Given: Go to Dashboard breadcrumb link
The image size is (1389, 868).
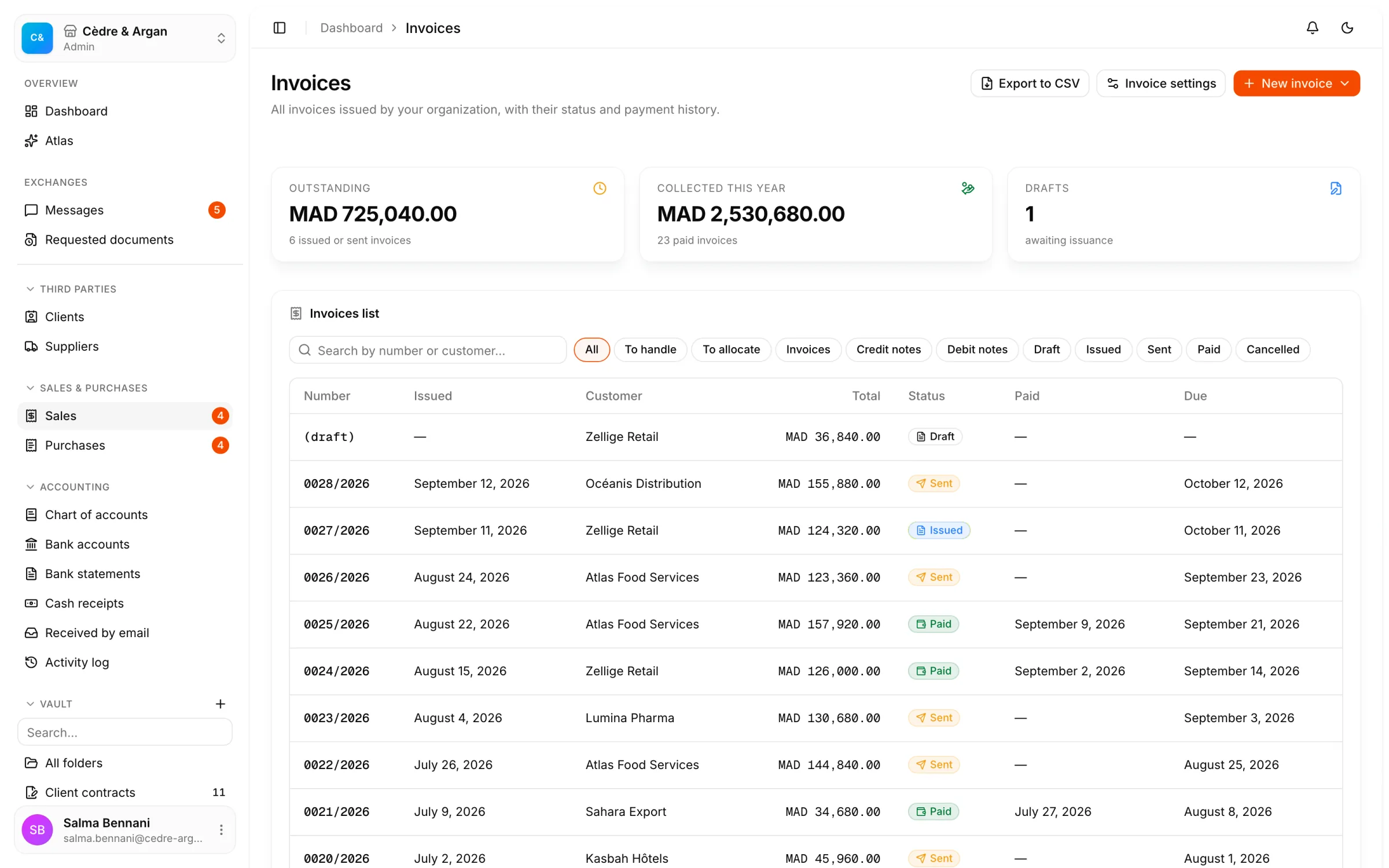Looking at the screenshot, I should [351, 28].
